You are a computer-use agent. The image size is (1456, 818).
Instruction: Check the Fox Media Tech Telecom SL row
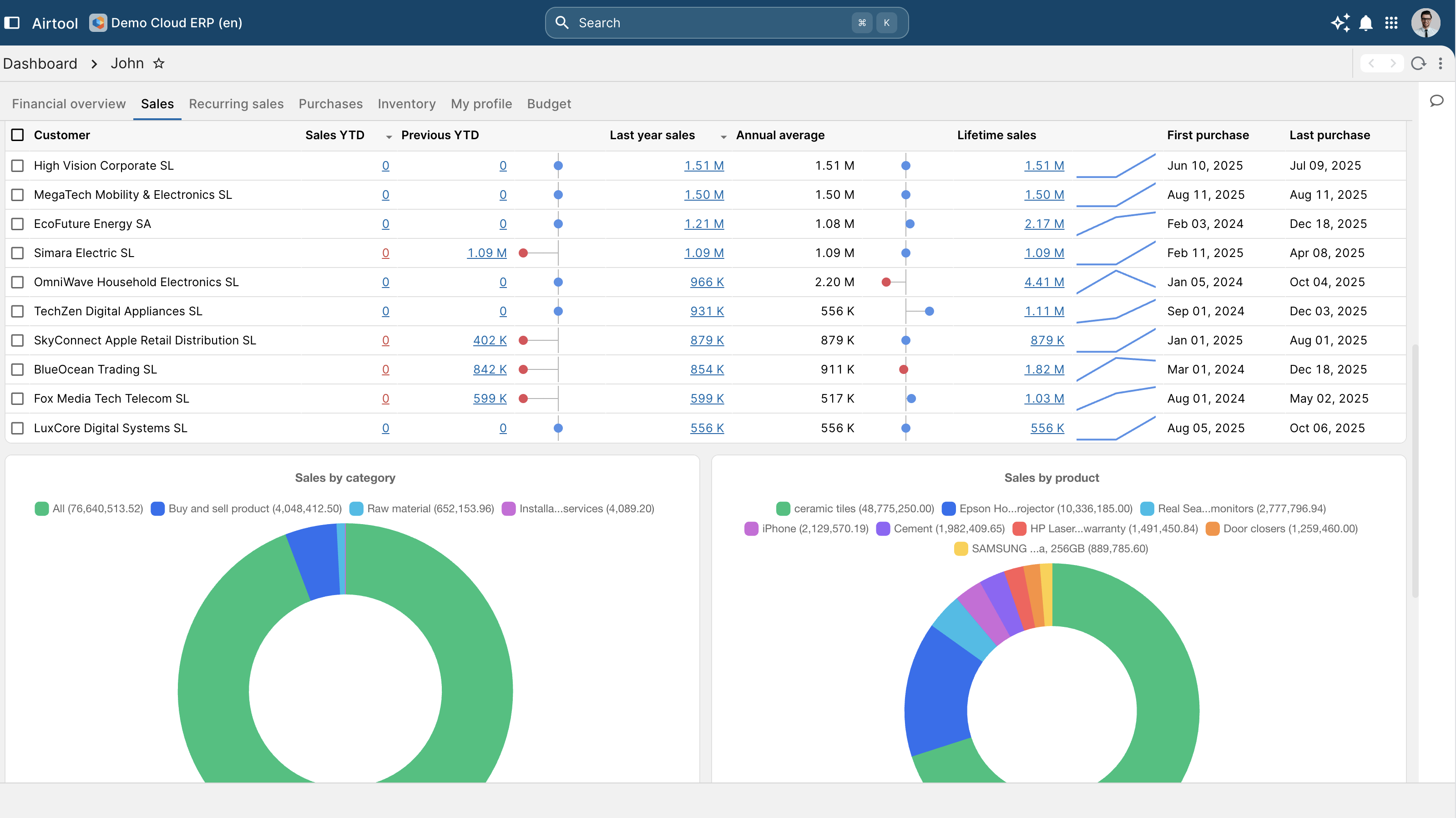point(18,399)
